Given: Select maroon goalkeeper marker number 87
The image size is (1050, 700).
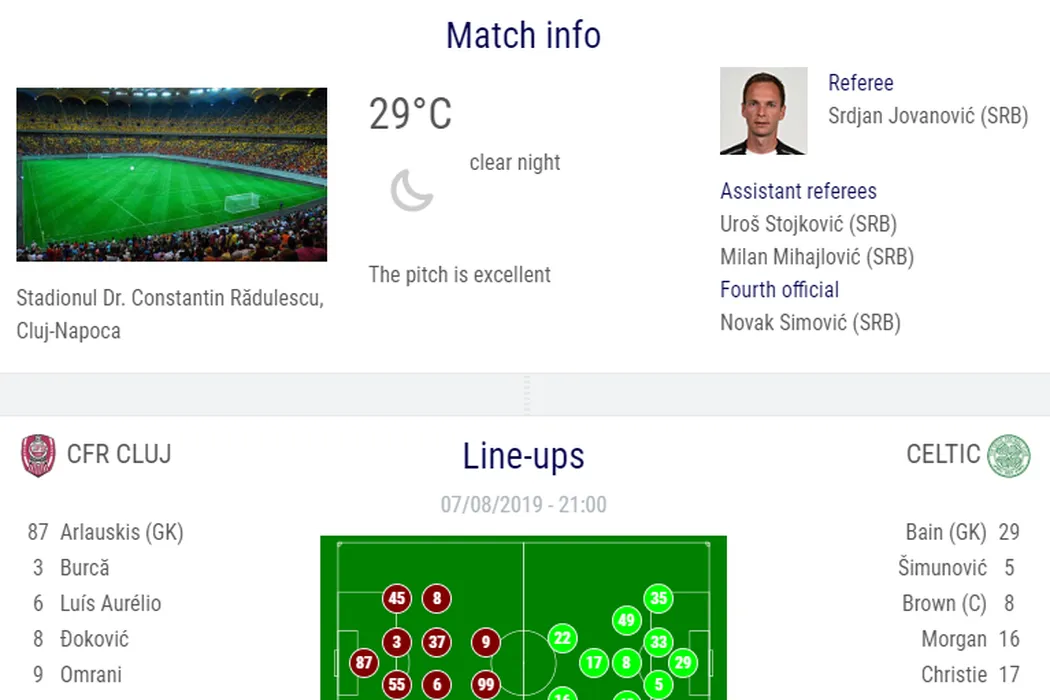Looking at the screenshot, I should coord(364,662).
